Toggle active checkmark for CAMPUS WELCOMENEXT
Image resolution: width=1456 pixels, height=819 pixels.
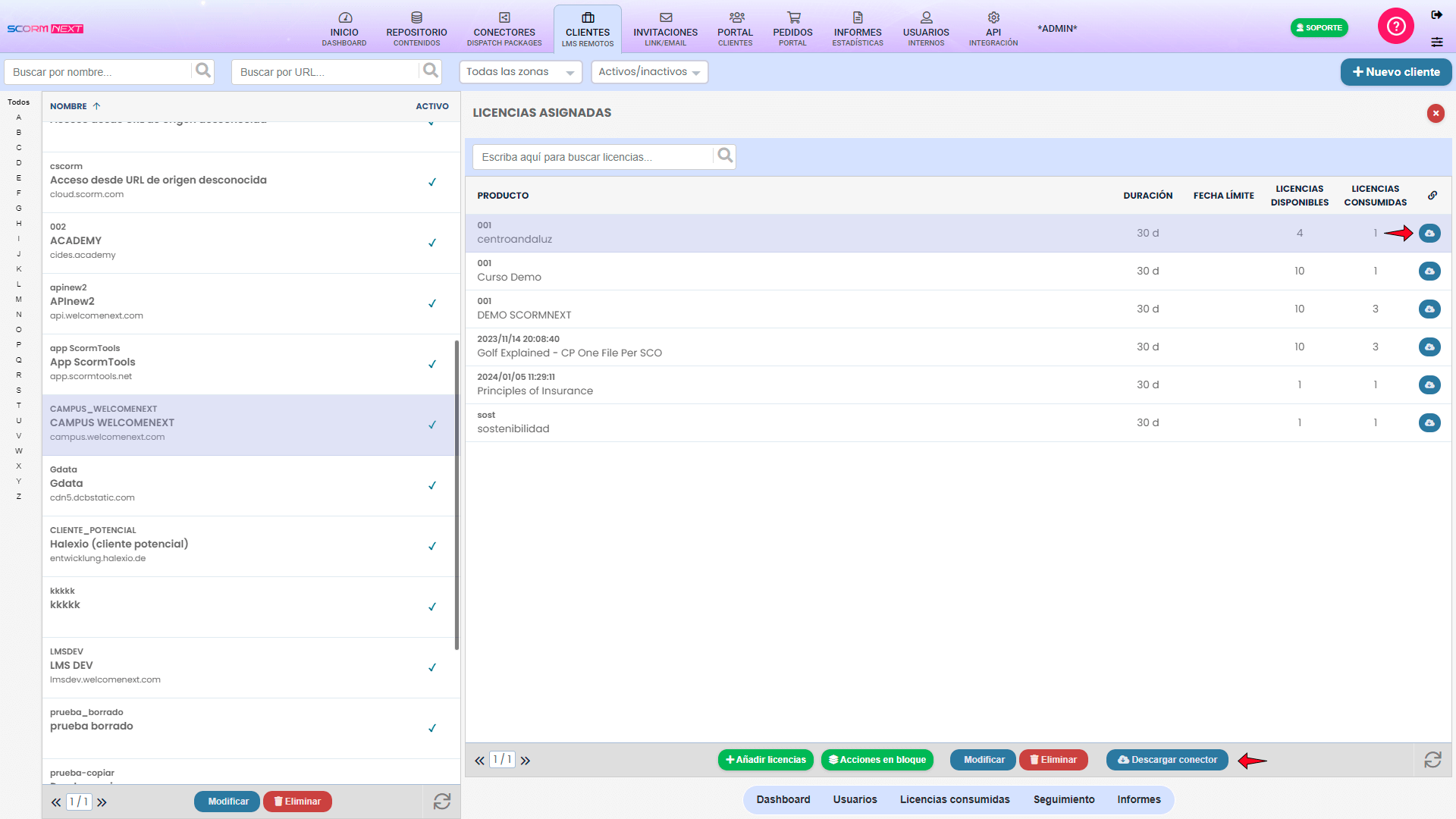point(432,425)
